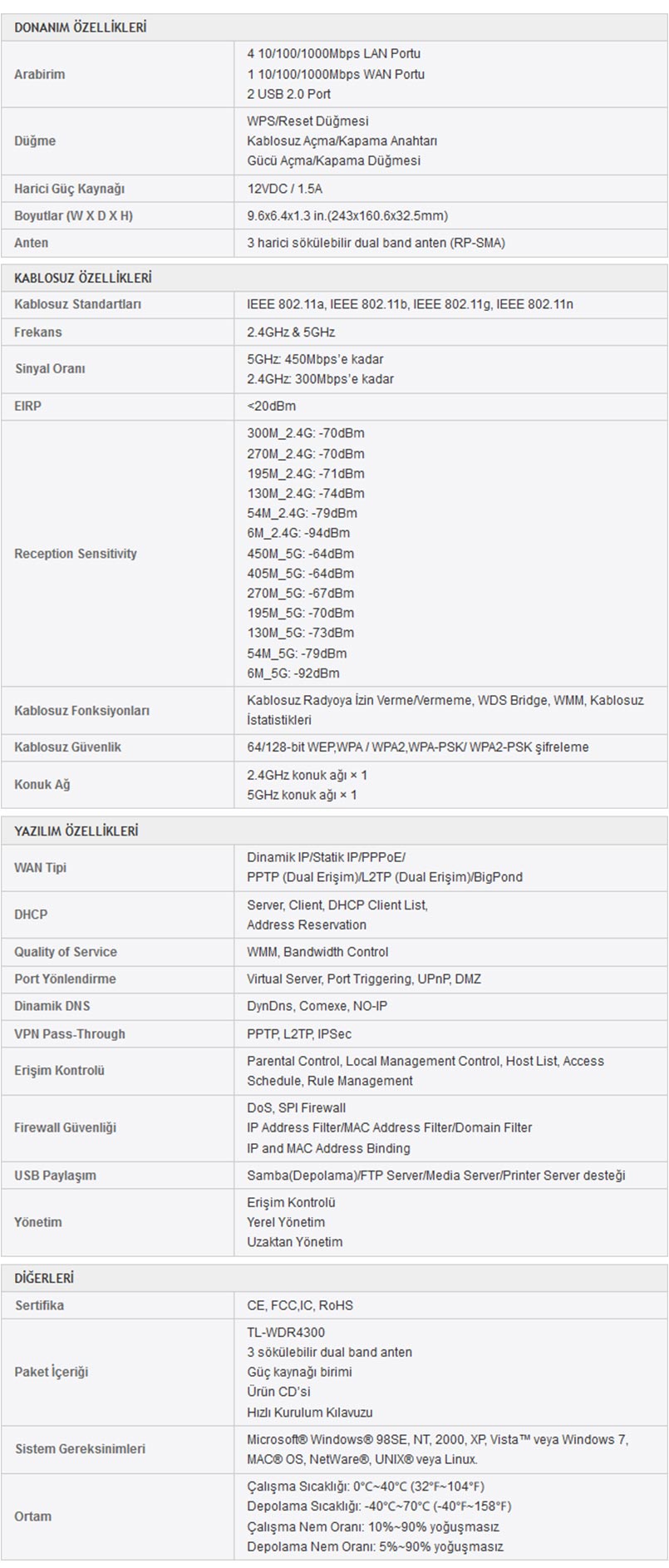Select the WAN Tipi row label
This screenshot has height=1568, width=669.
click(40, 867)
